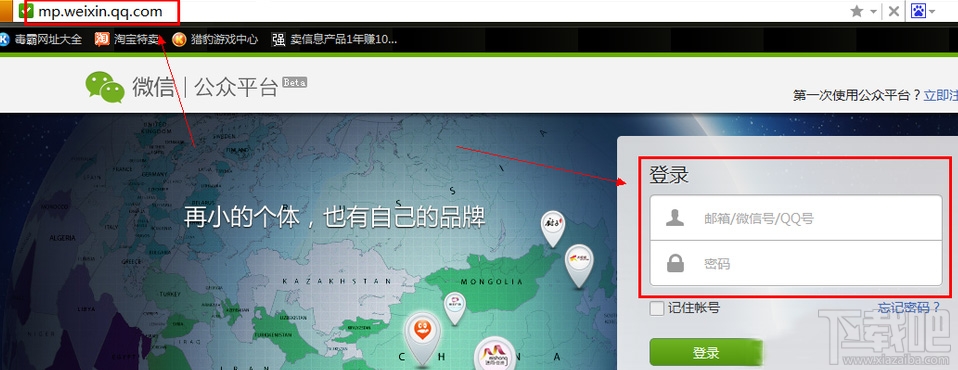Click the small teal map pin
Viewport: 958px width, 370px height.
pyautogui.click(x=454, y=307)
